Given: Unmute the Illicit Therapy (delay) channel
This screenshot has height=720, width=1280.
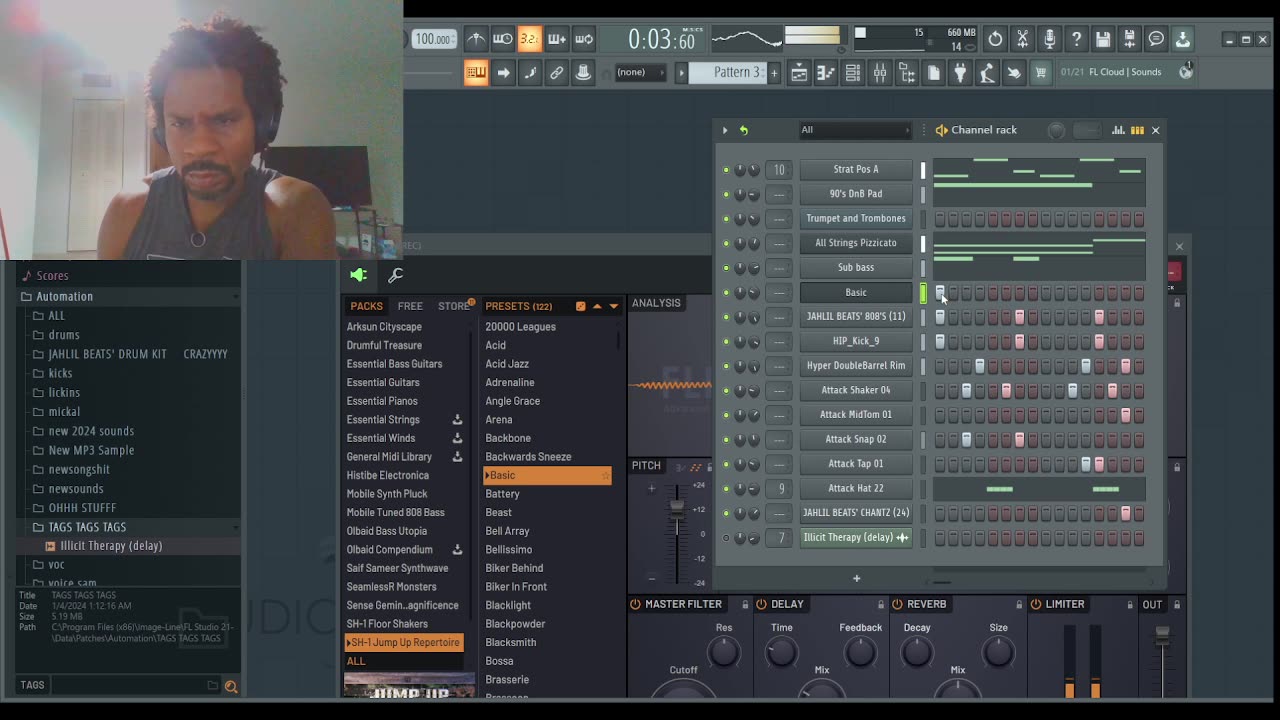Looking at the screenshot, I should tap(726, 538).
